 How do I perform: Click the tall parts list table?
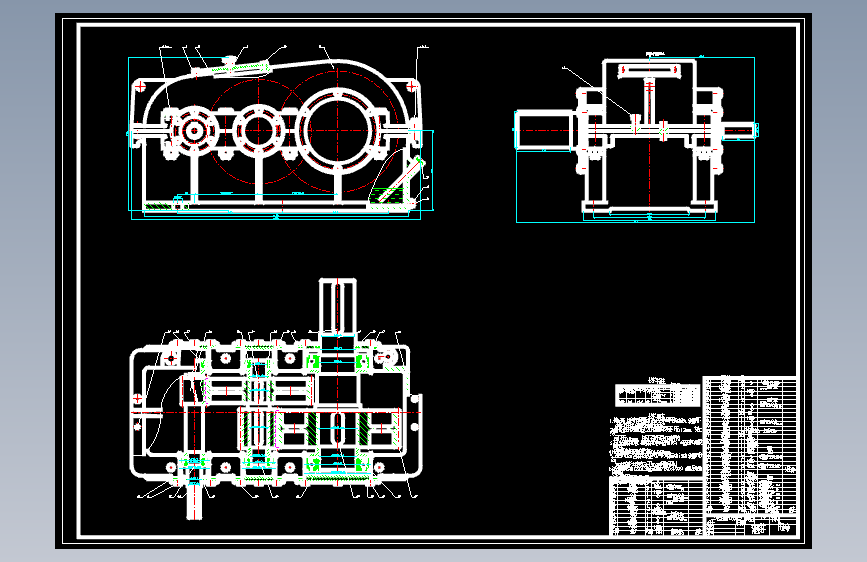(x=750, y=446)
